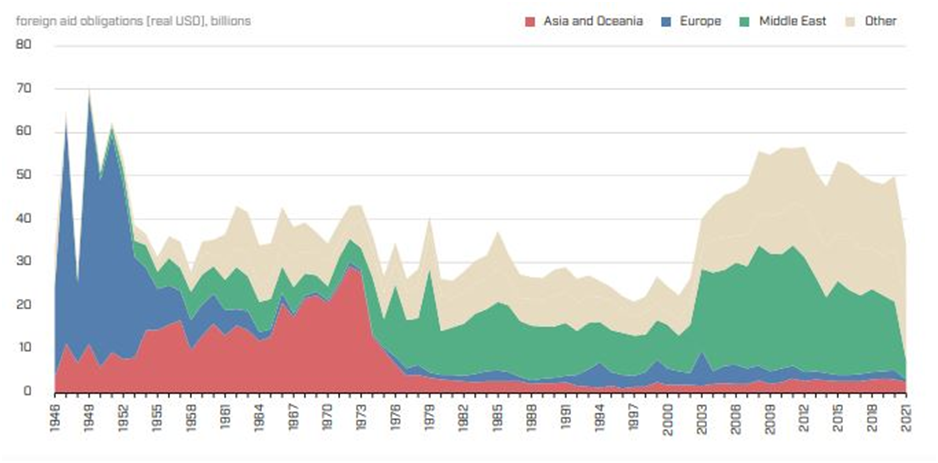The width and height of the screenshot is (938, 463).
Task: Click the green Middle East legend swatch
Action: click(x=743, y=21)
